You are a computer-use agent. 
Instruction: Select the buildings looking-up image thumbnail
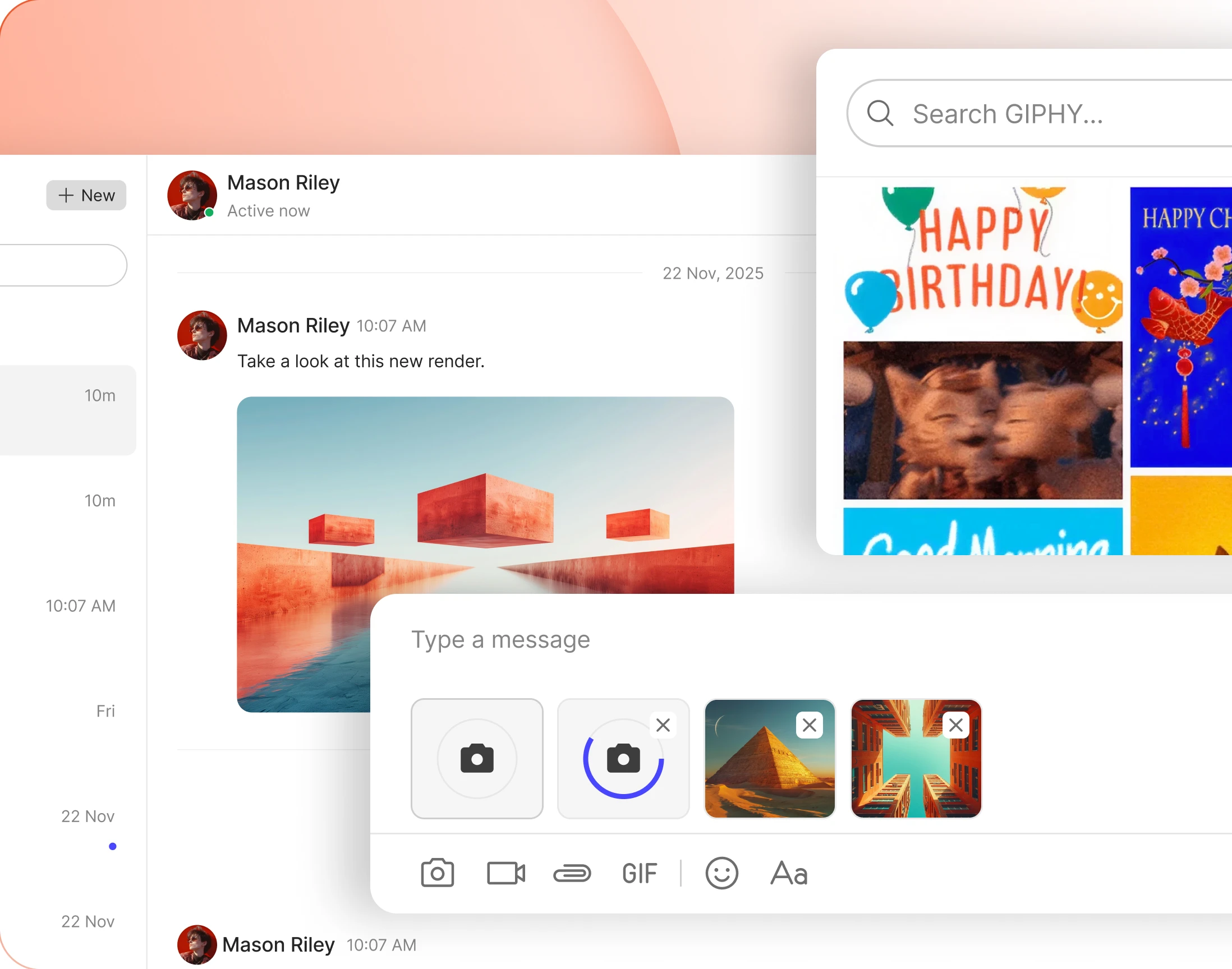(916, 758)
